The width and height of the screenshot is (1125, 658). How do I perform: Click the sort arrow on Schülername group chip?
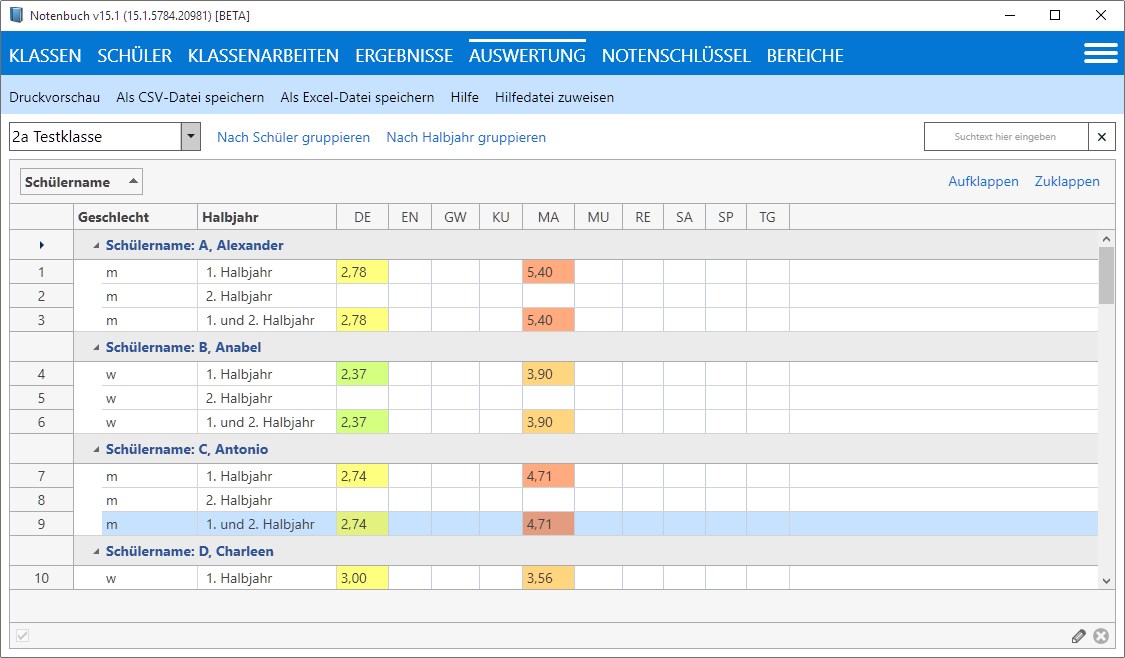[x=133, y=182]
